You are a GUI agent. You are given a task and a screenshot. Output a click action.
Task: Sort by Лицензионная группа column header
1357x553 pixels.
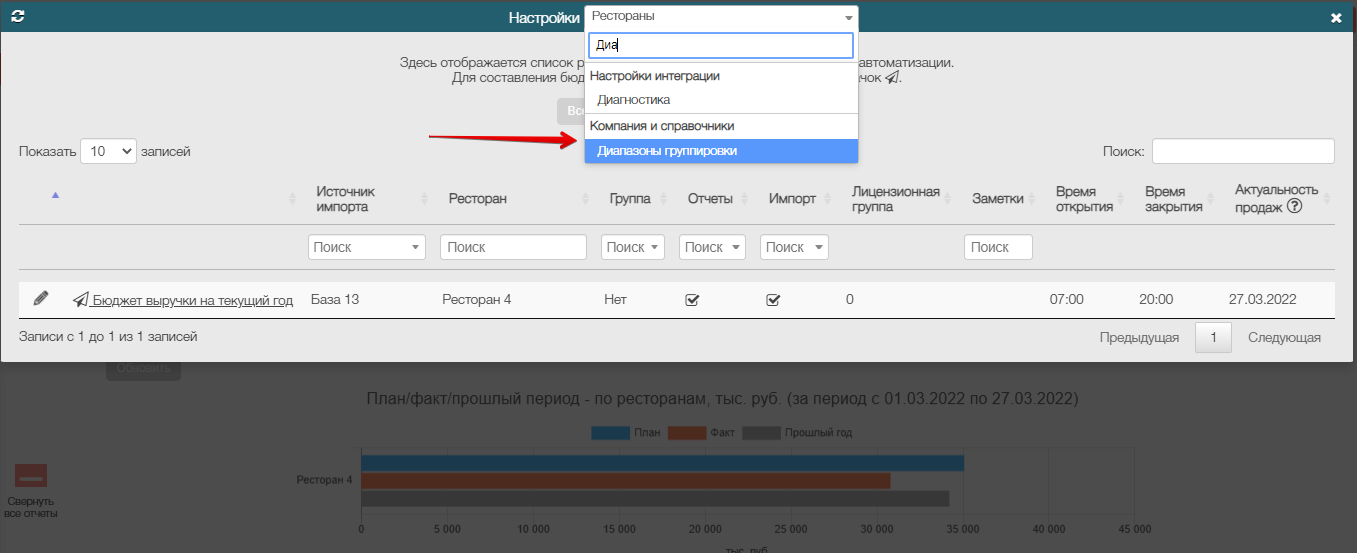click(896, 199)
